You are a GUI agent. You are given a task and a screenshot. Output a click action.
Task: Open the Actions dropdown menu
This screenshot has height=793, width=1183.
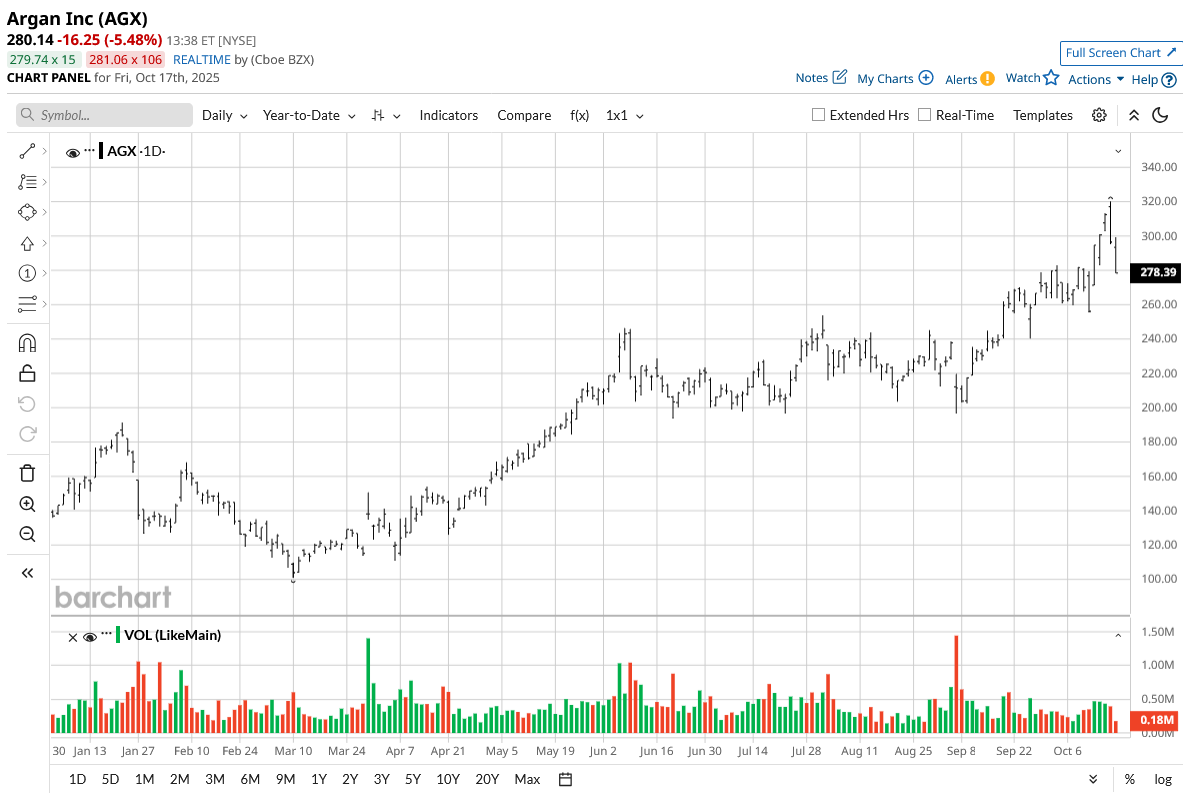[1096, 79]
